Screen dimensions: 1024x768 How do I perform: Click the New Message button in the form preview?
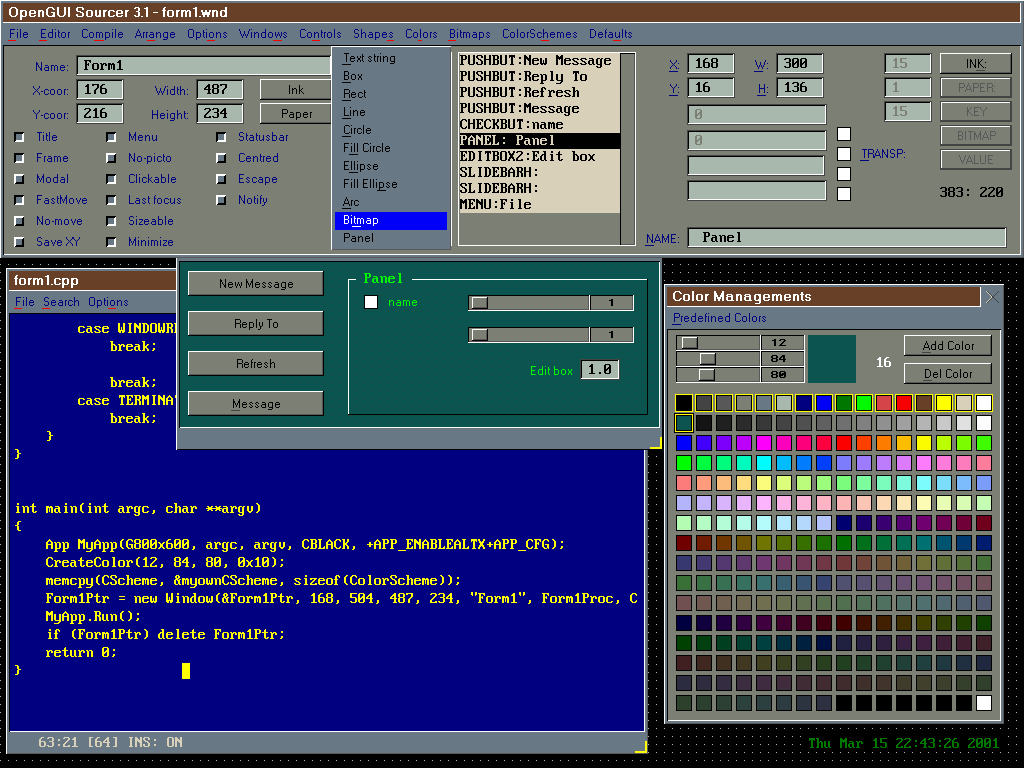pos(256,284)
